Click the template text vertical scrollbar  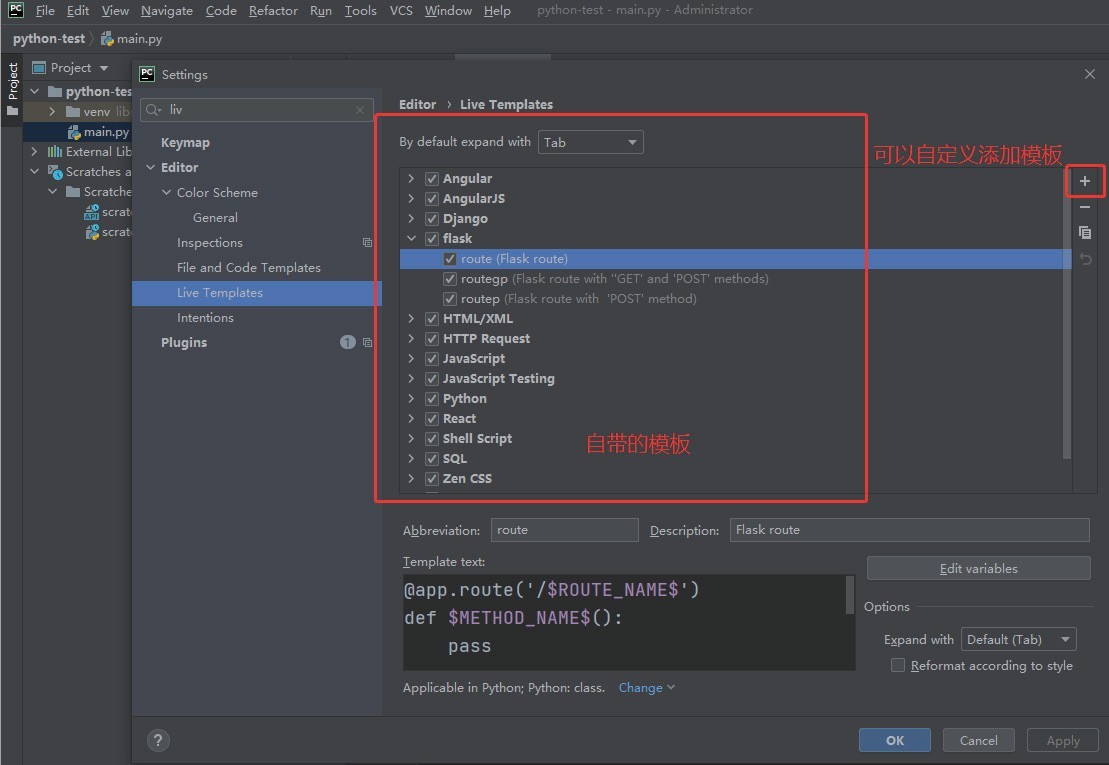tap(850, 595)
